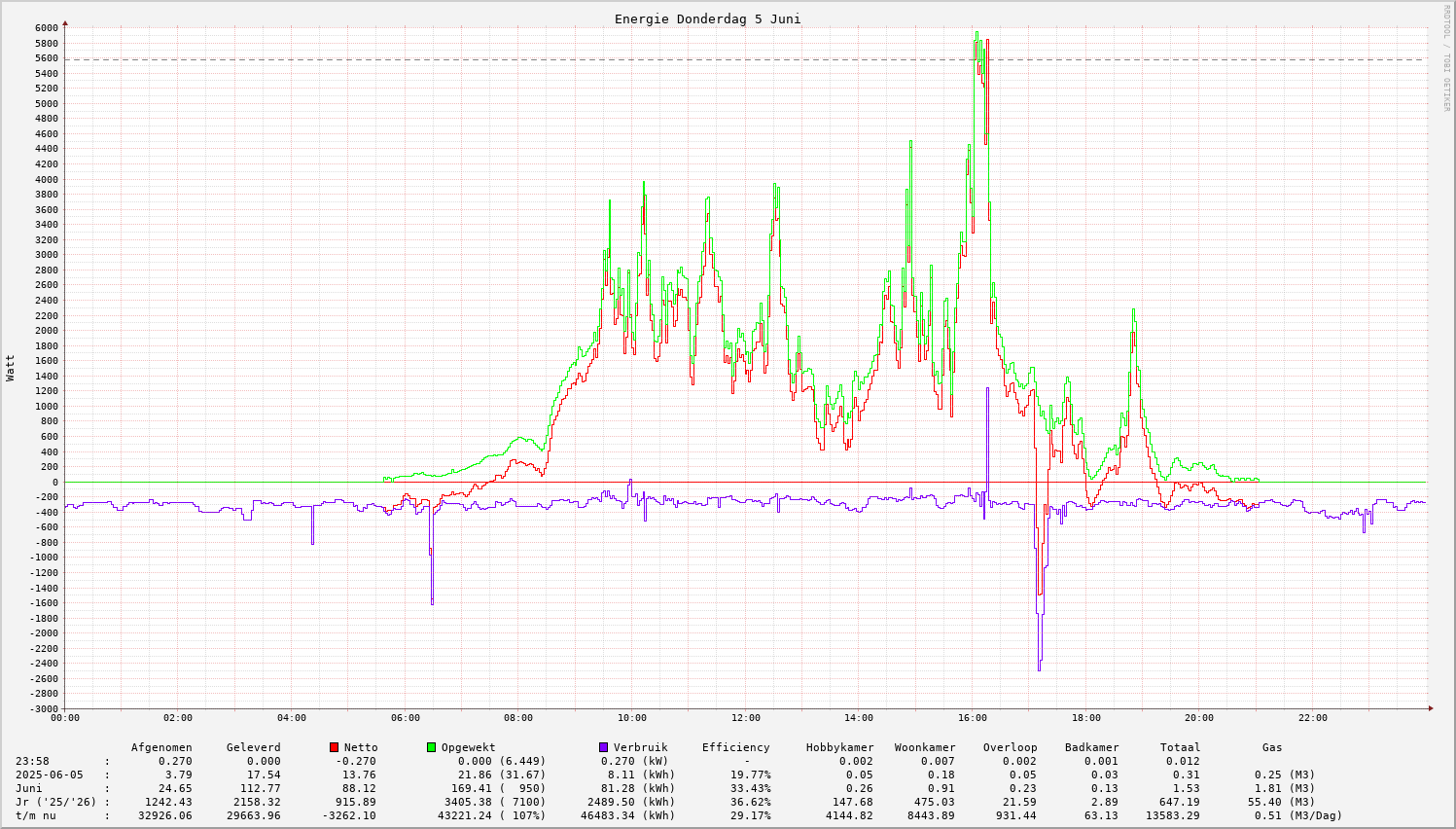The image size is (1456, 829).
Task: Click the 2025-06-05 row label
Action: coord(49,775)
